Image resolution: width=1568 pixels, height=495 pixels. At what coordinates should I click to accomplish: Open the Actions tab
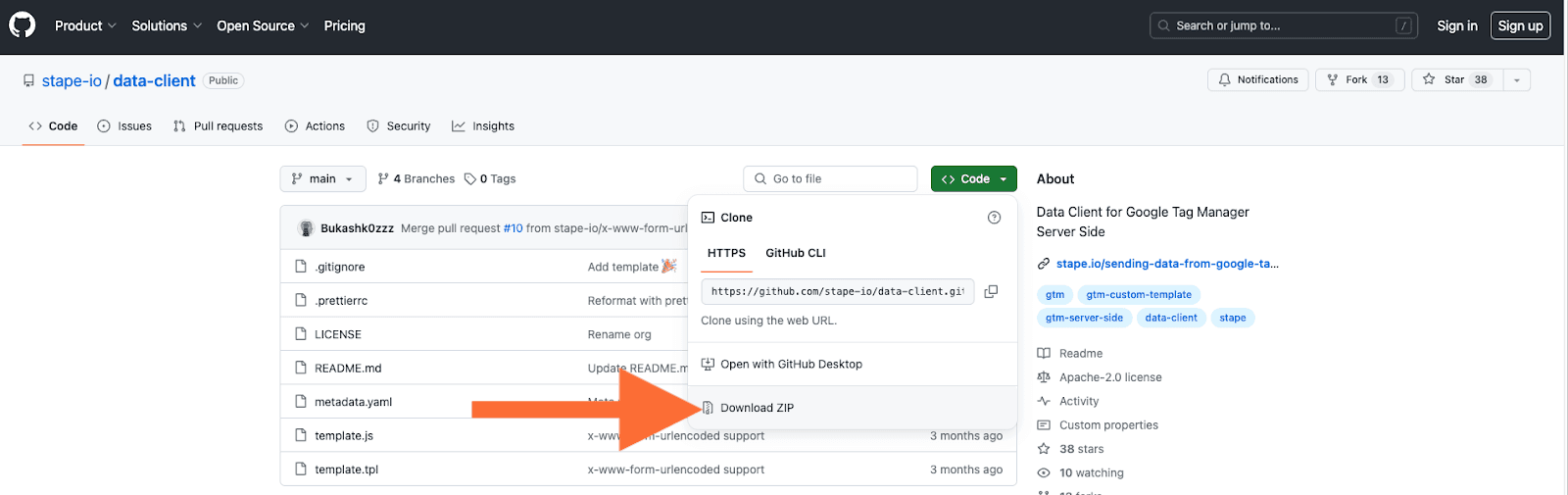tap(315, 125)
